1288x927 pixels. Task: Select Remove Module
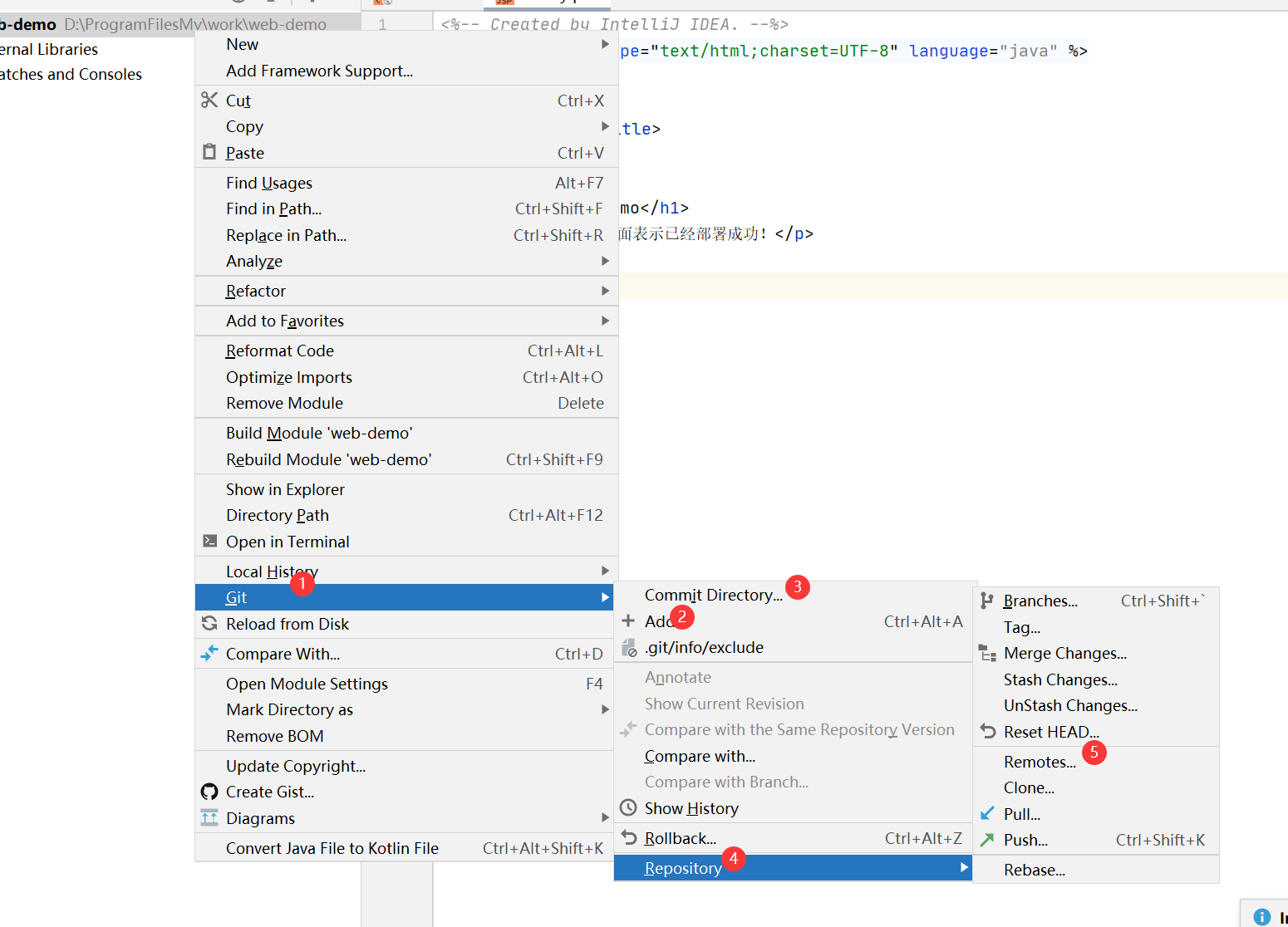[x=406, y=403]
